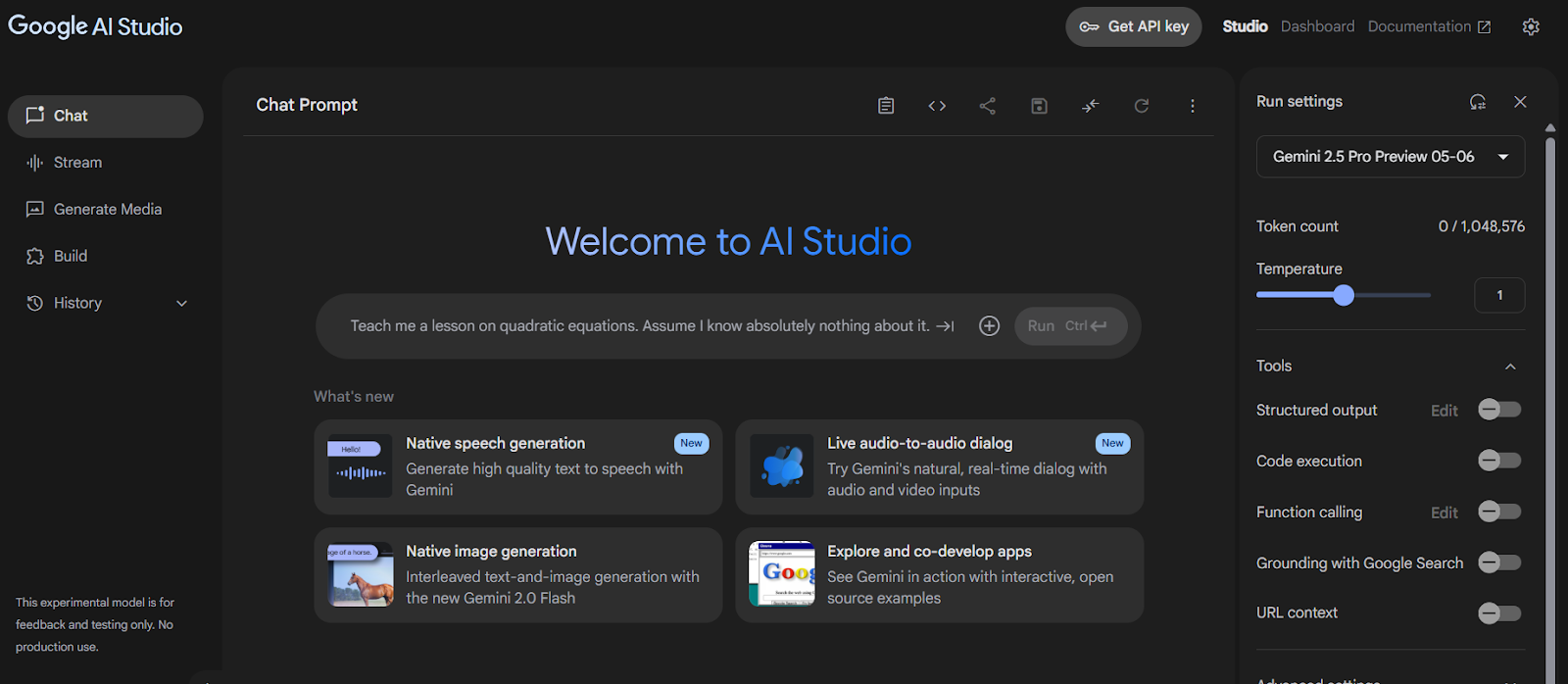Select Chat in the sidebar
The image size is (1568, 684).
(x=106, y=116)
